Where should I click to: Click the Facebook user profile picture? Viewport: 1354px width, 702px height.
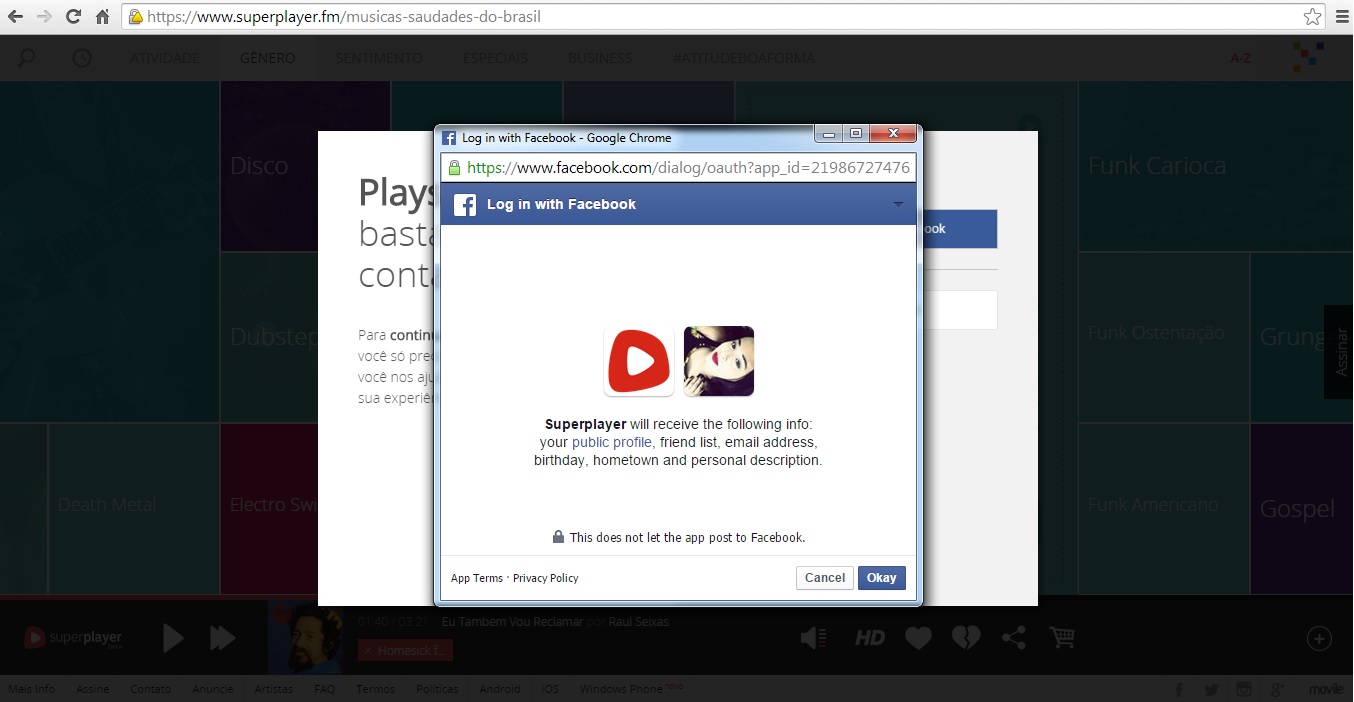(x=718, y=361)
